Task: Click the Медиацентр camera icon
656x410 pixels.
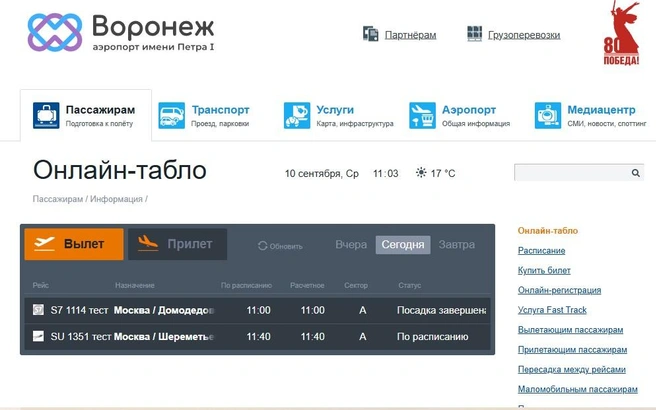Action: click(548, 115)
